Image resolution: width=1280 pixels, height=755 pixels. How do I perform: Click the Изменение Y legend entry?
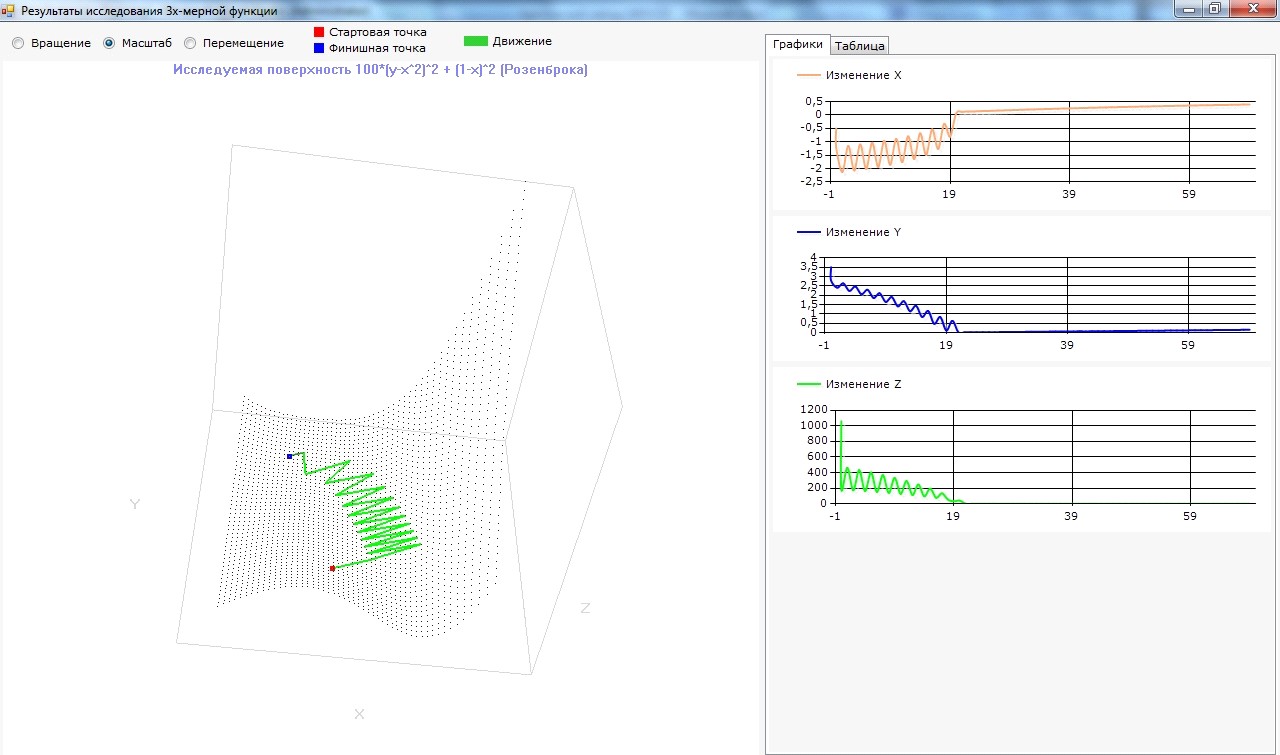[849, 232]
